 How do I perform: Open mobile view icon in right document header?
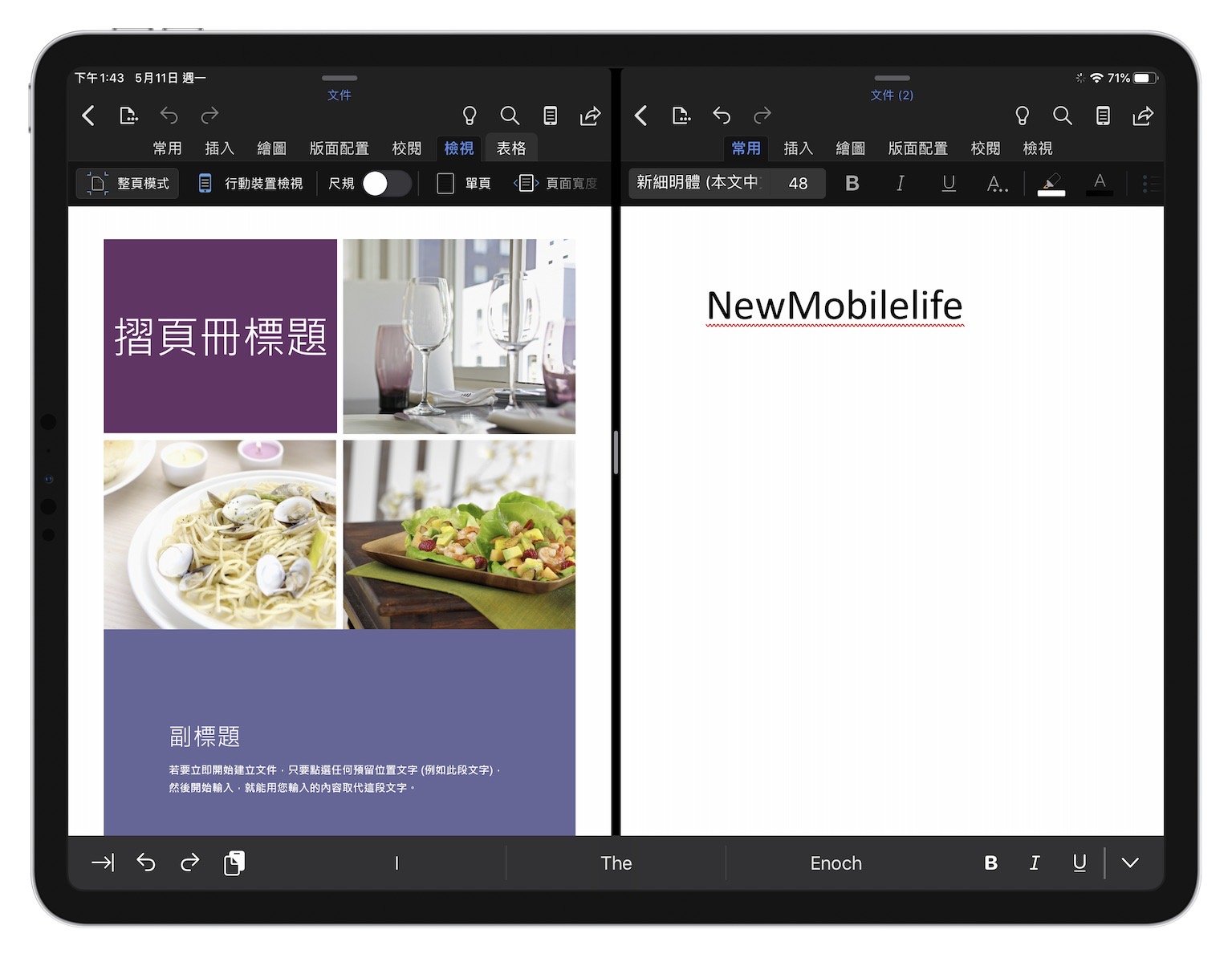point(1103,116)
